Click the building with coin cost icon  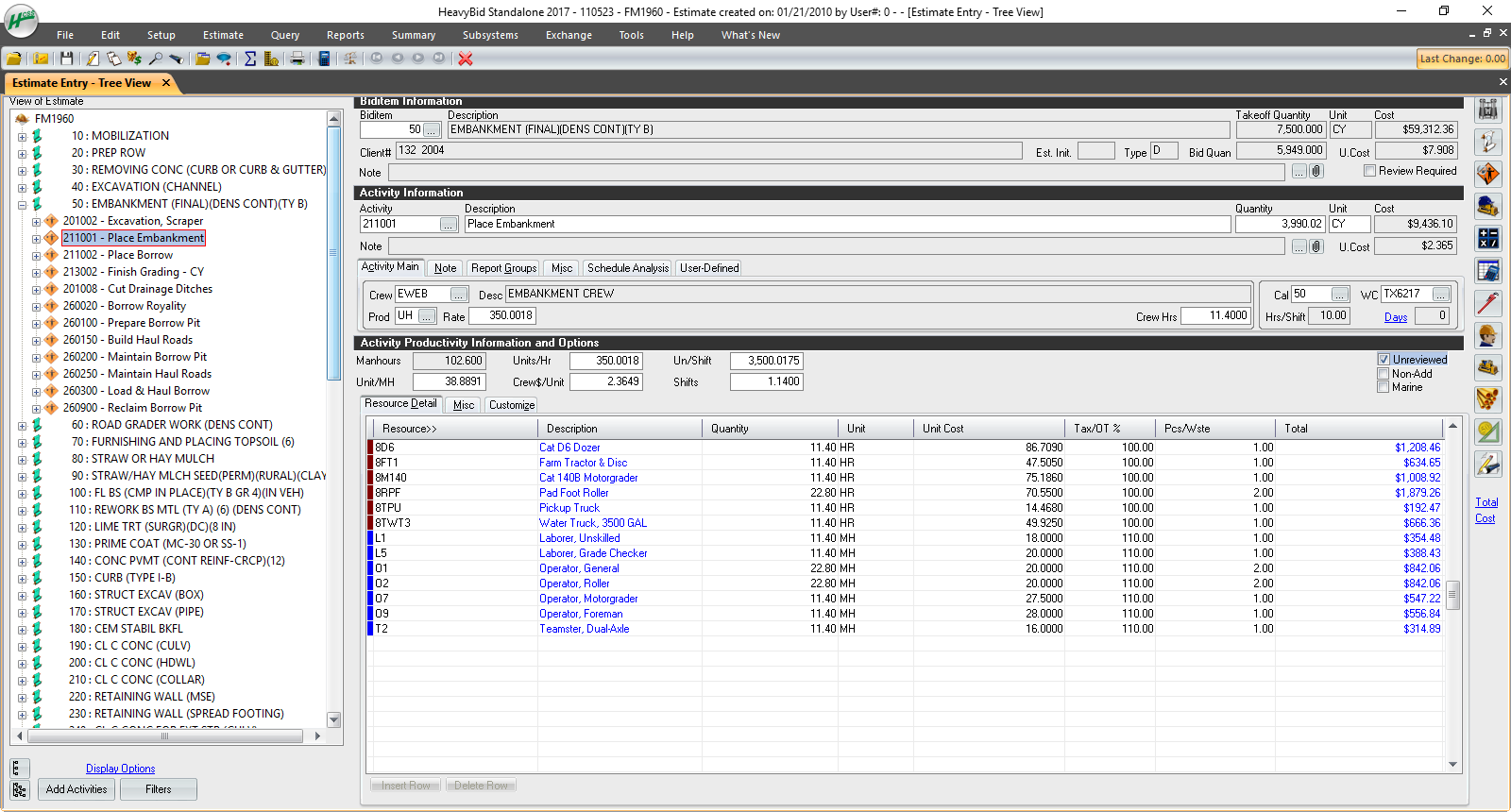[x=271, y=59]
